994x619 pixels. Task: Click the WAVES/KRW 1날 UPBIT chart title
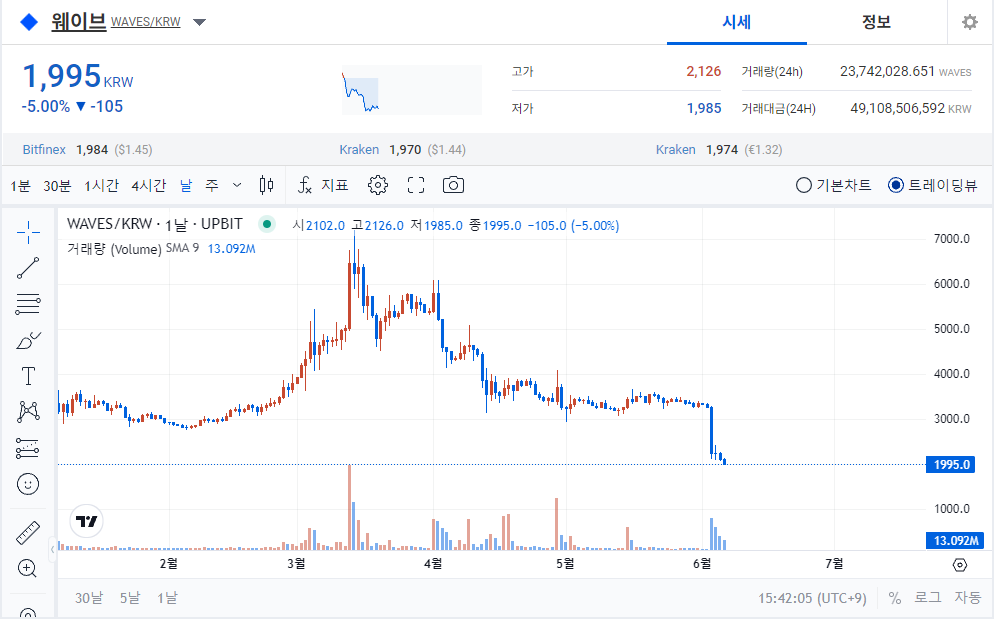pos(155,224)
